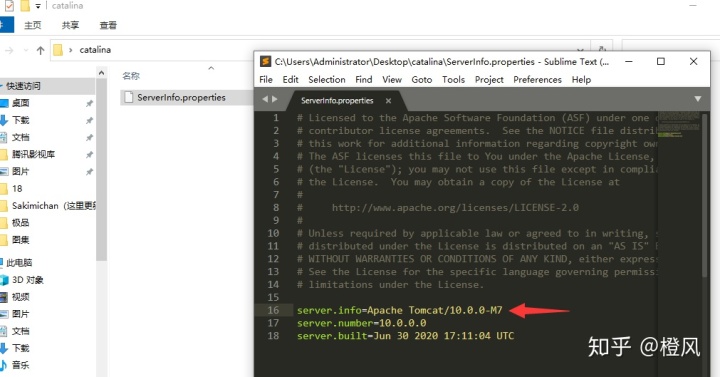Open quick access toolbar customize dropdown
Screen dimensions: 720x377
38,6
